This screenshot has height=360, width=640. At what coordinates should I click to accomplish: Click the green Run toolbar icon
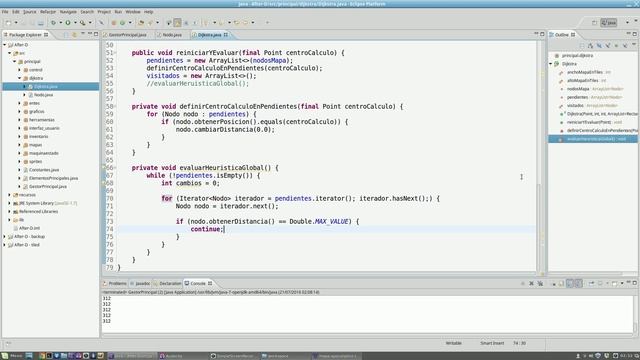(x=68, y=23)
